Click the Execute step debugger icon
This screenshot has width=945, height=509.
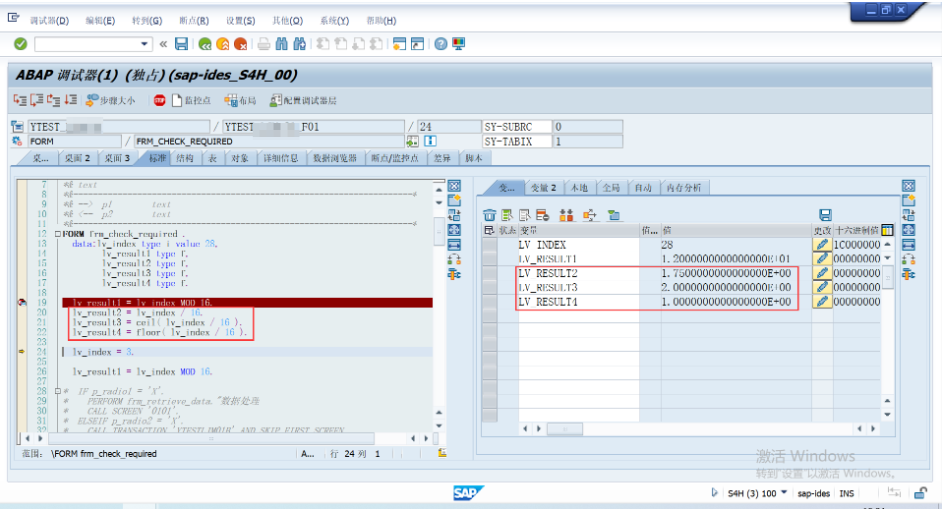click(x=37, y=100)
